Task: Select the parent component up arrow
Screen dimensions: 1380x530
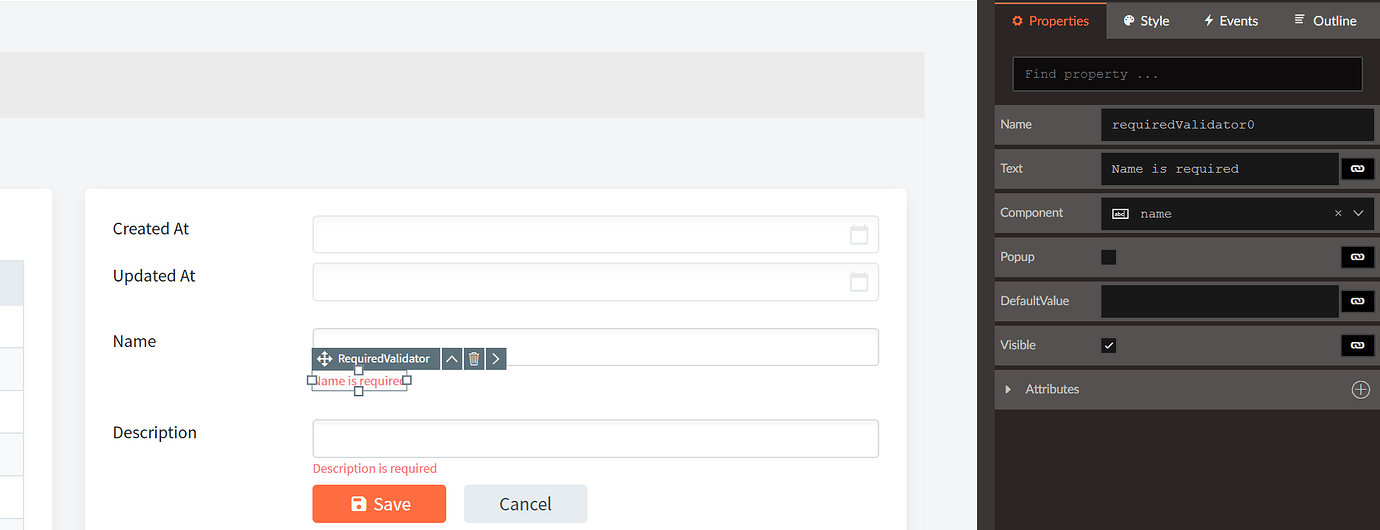Action: click(452, 359)
